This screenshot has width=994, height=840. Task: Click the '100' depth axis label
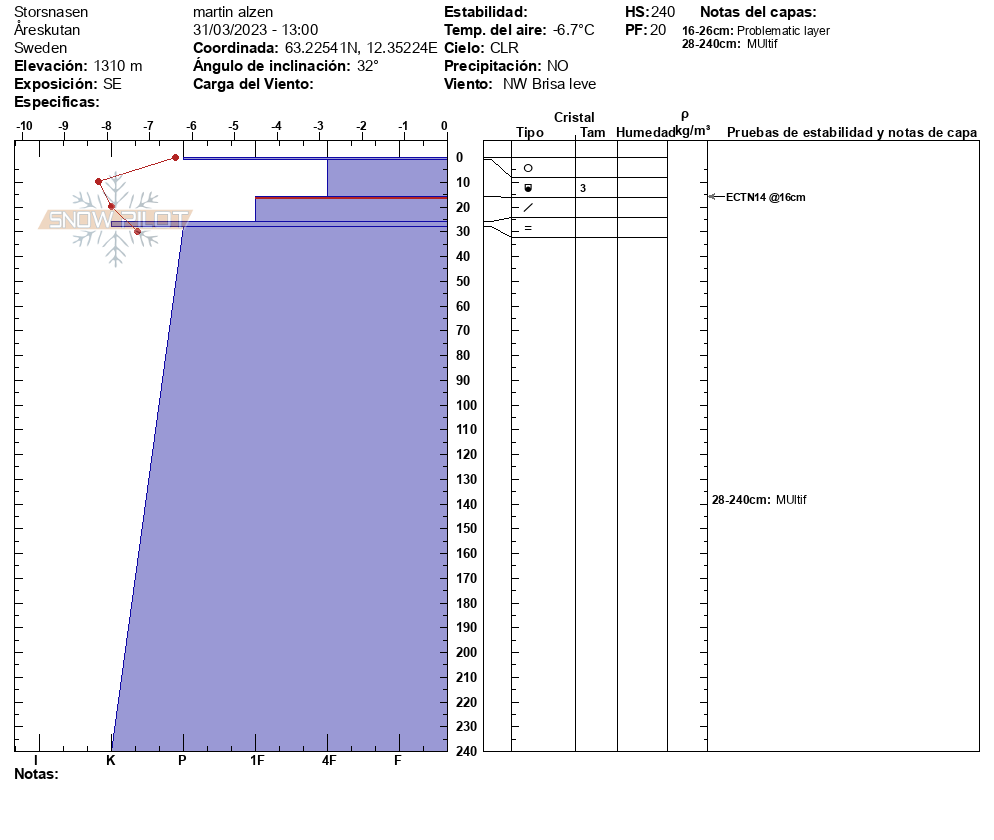[467, 405]
